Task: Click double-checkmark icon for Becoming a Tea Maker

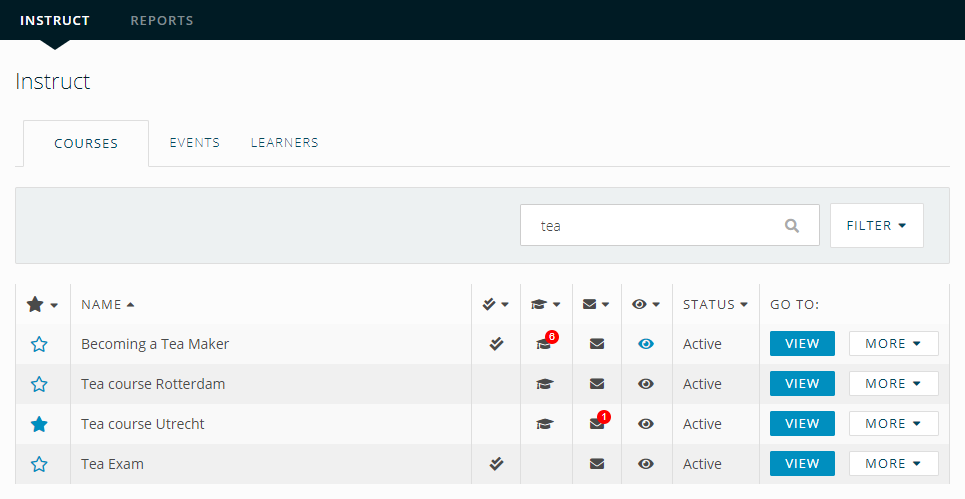Action: click(496, 344)
